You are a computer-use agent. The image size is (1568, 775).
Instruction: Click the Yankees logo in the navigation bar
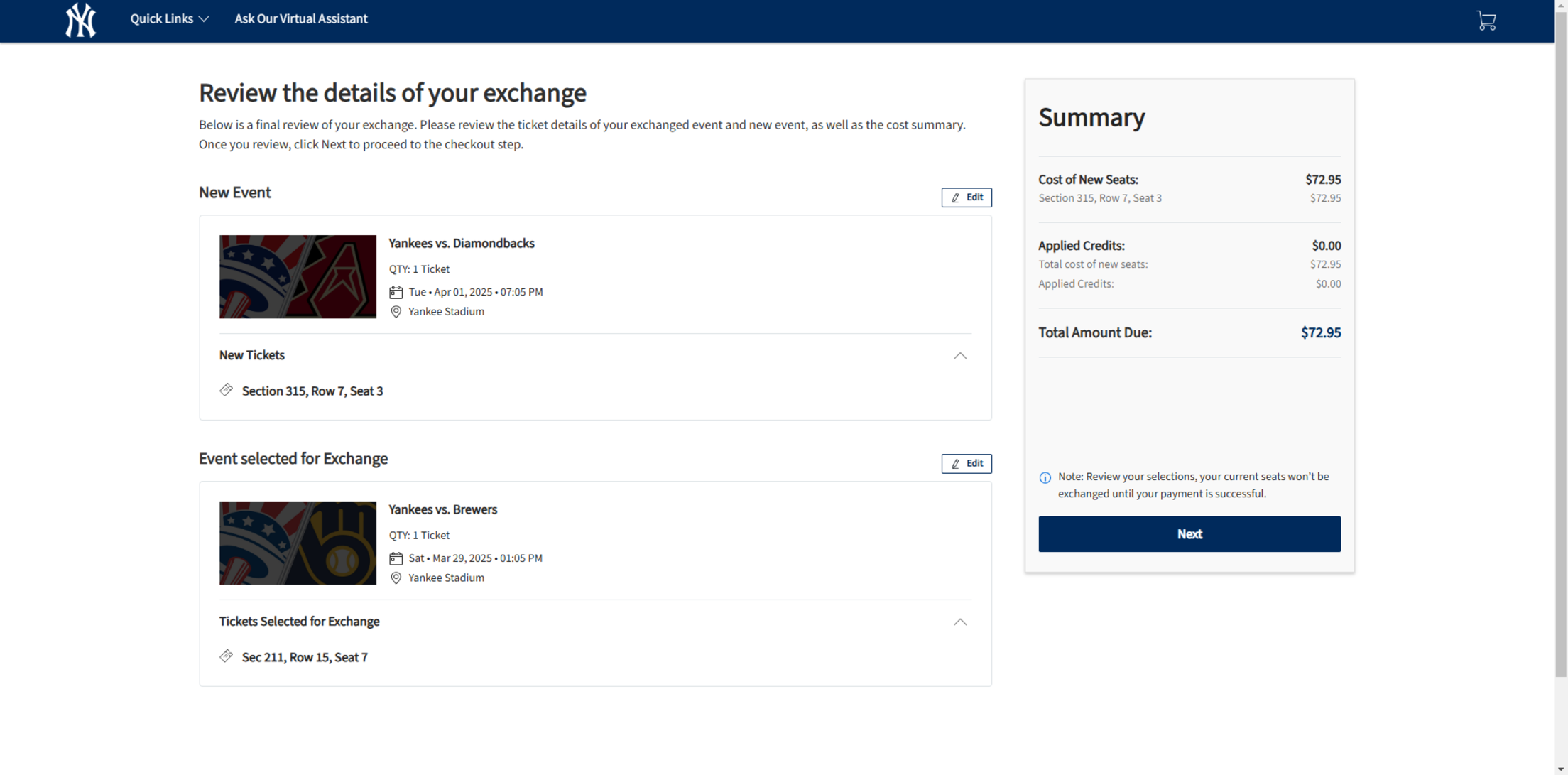coord(80,20)
